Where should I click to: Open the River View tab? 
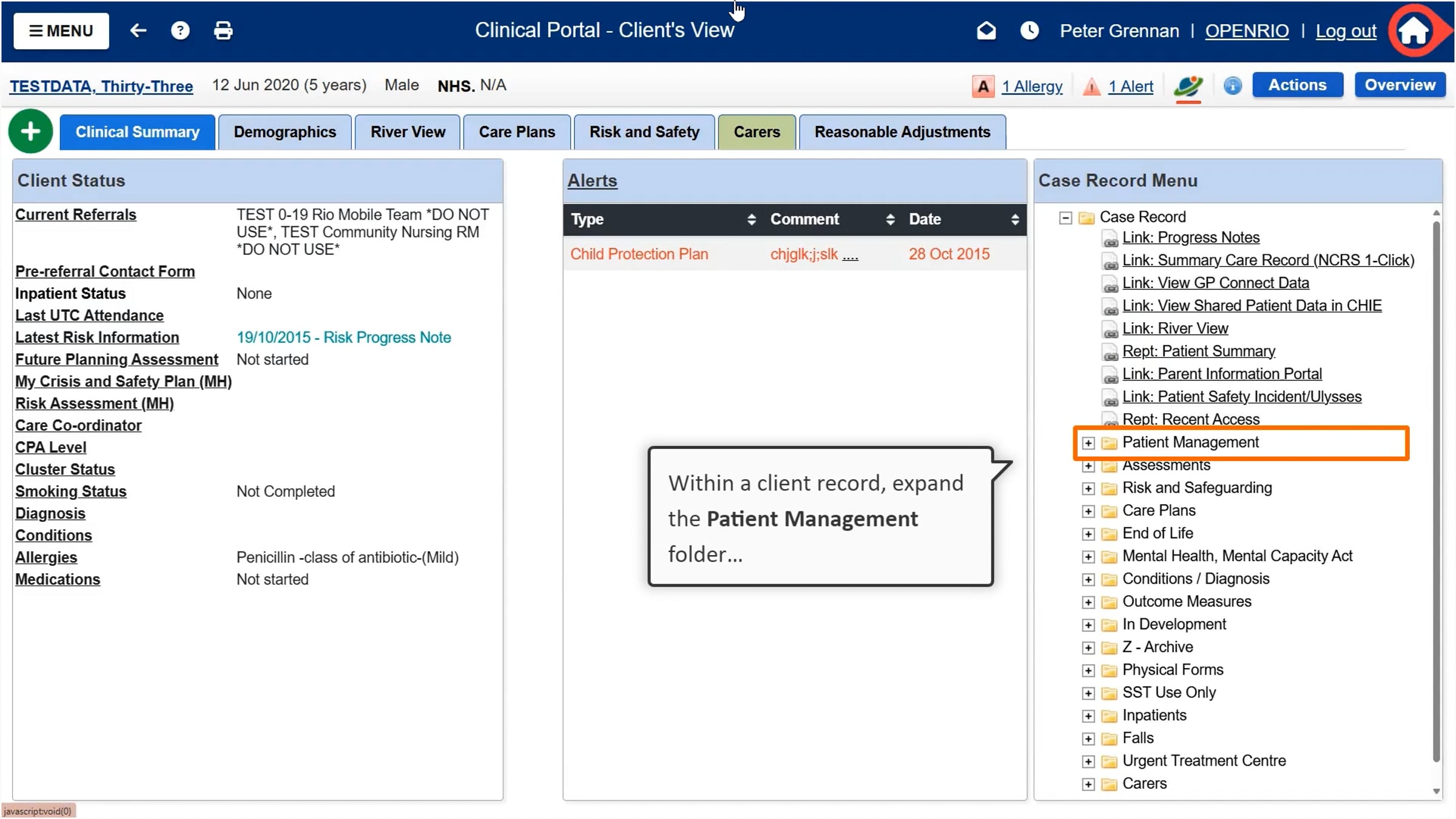408,132
